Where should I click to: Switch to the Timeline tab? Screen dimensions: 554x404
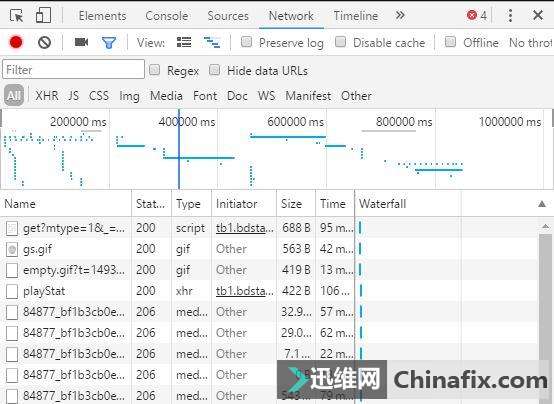(356, 16)
